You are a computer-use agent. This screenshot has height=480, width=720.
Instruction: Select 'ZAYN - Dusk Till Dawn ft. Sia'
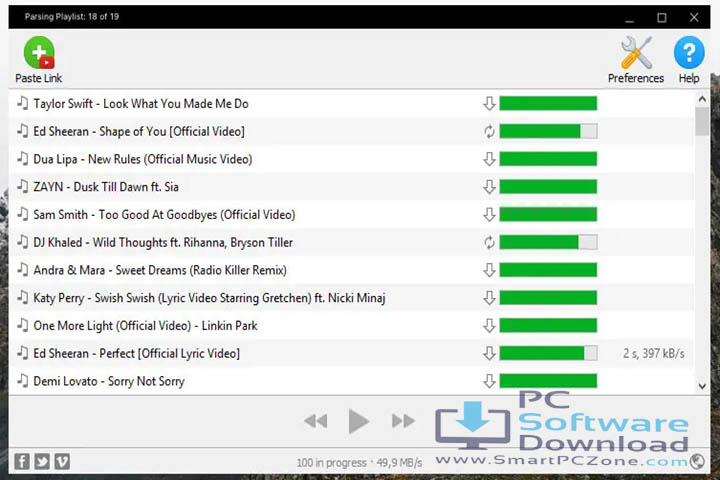coord(351,186)
